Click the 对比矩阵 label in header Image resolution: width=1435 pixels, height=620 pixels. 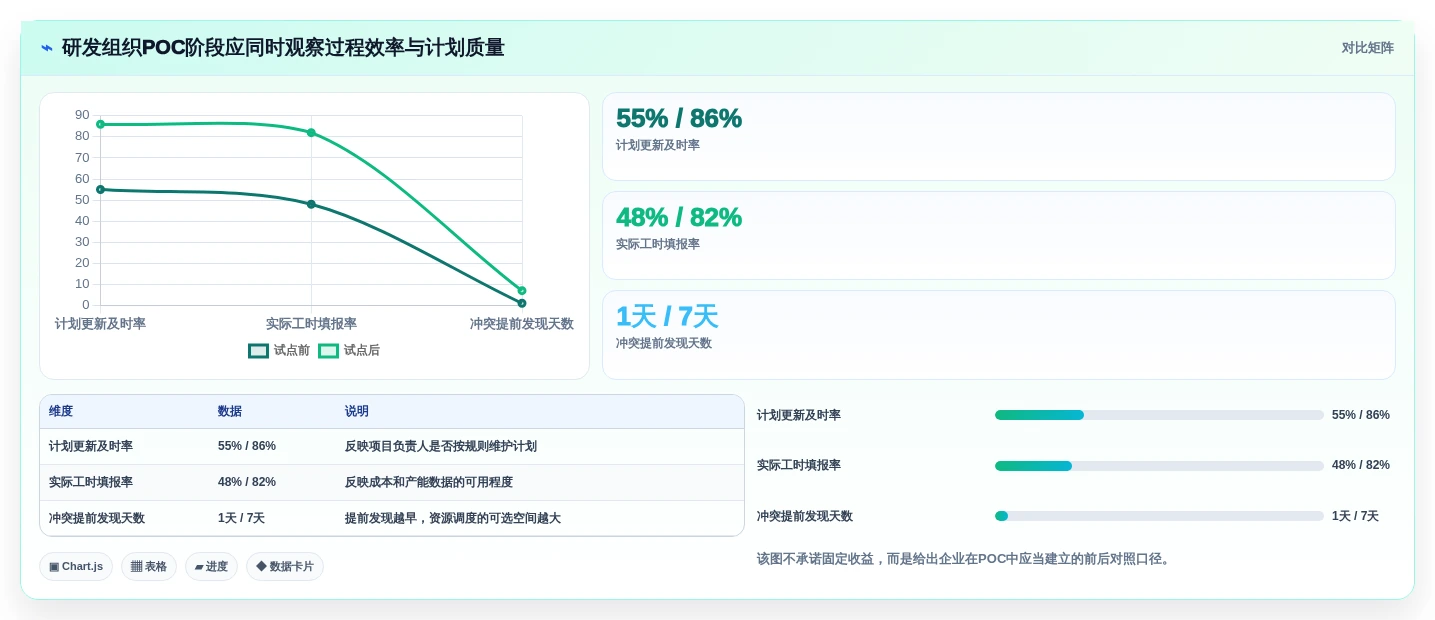point(1367,48)
